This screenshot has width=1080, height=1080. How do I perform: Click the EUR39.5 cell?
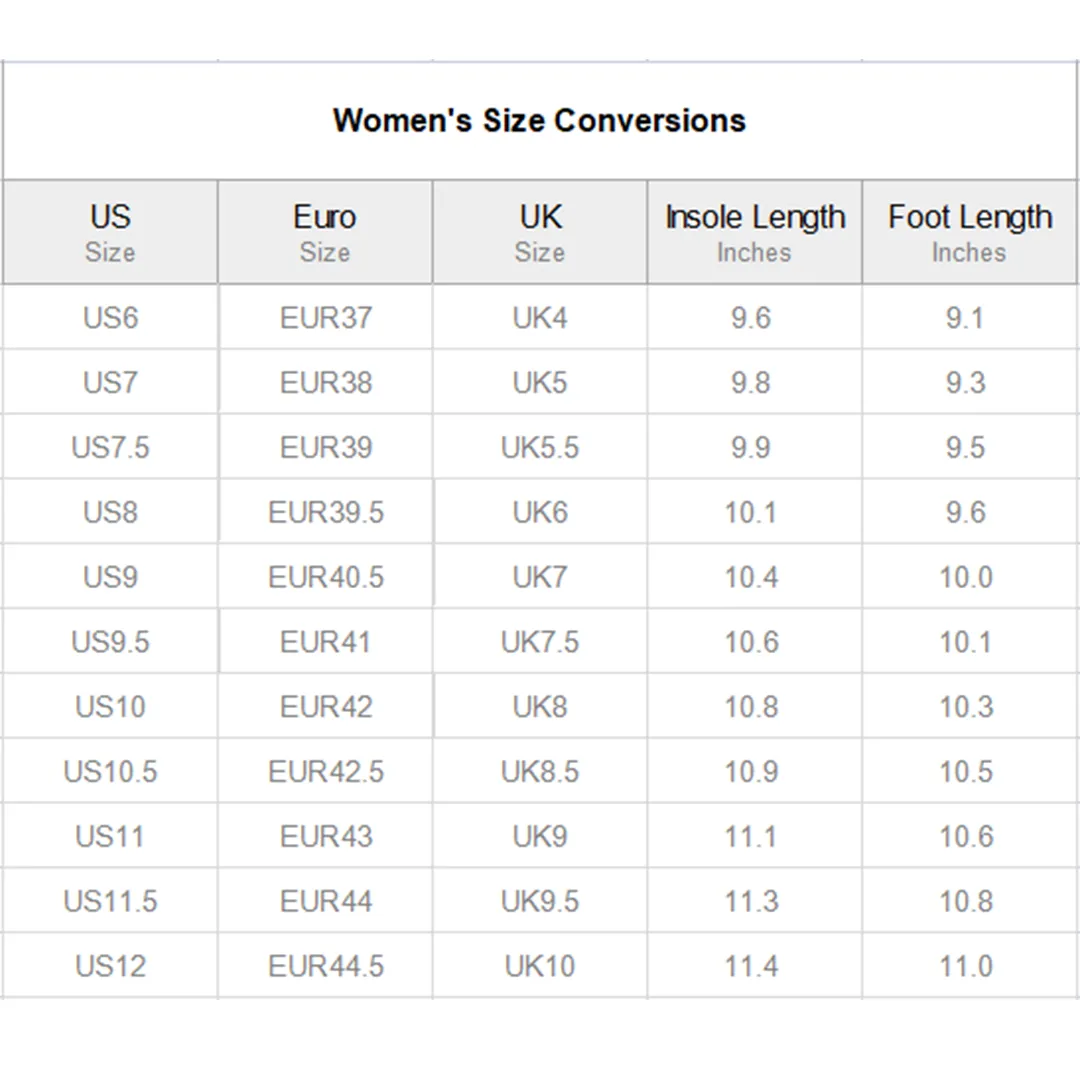[x=326, y=512]
